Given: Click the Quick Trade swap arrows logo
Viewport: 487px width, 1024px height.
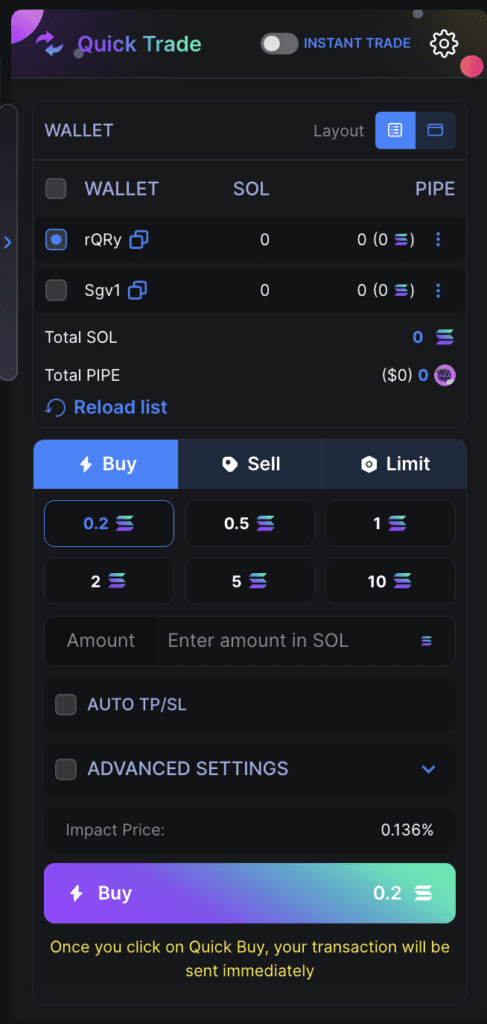Looking at the screenshot, I should (50, 44).
